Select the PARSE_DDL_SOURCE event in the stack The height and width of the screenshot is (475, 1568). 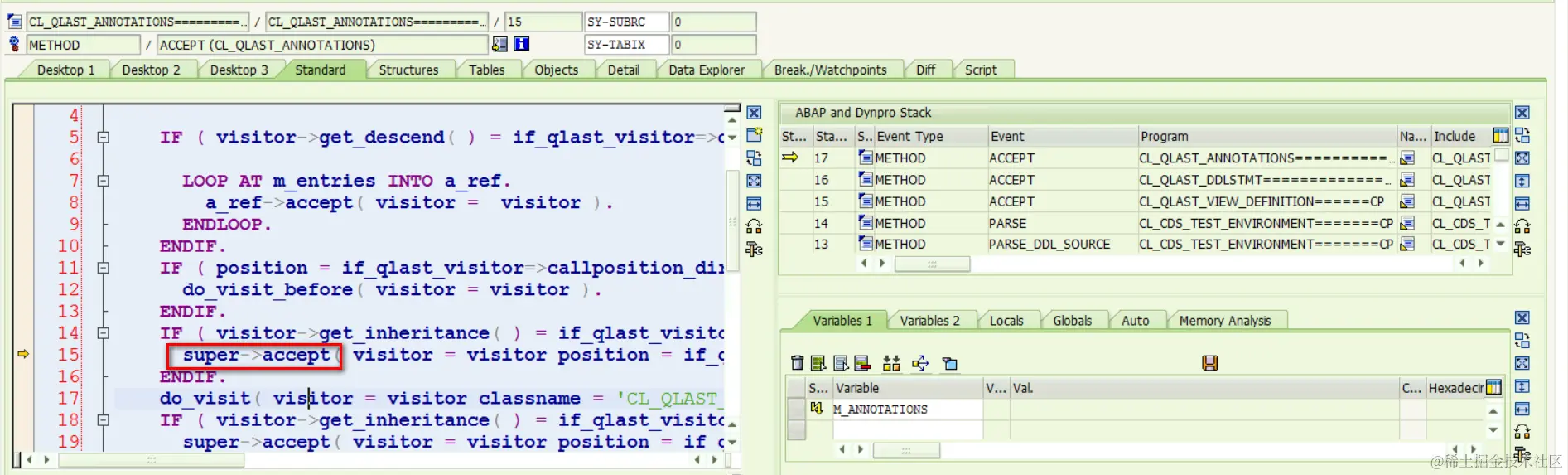(x=1049, y=244)
